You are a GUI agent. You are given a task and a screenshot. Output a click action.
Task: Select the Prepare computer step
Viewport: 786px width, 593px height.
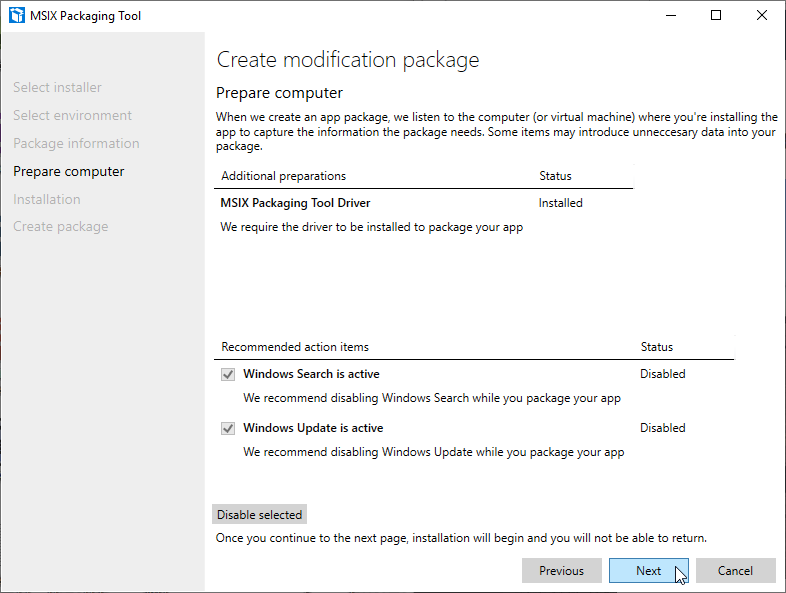pyautogui.click(x=69, y=172)
